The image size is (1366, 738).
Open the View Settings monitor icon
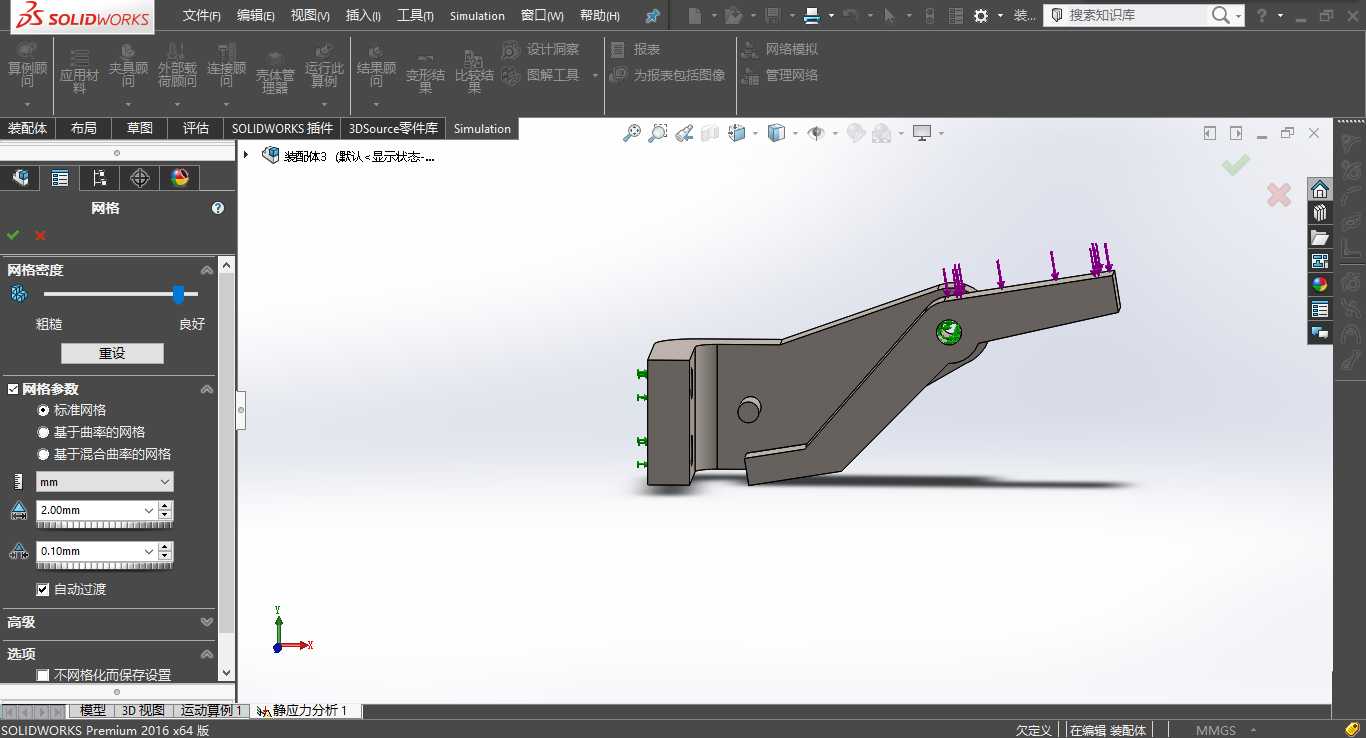(x=922, y=133)
